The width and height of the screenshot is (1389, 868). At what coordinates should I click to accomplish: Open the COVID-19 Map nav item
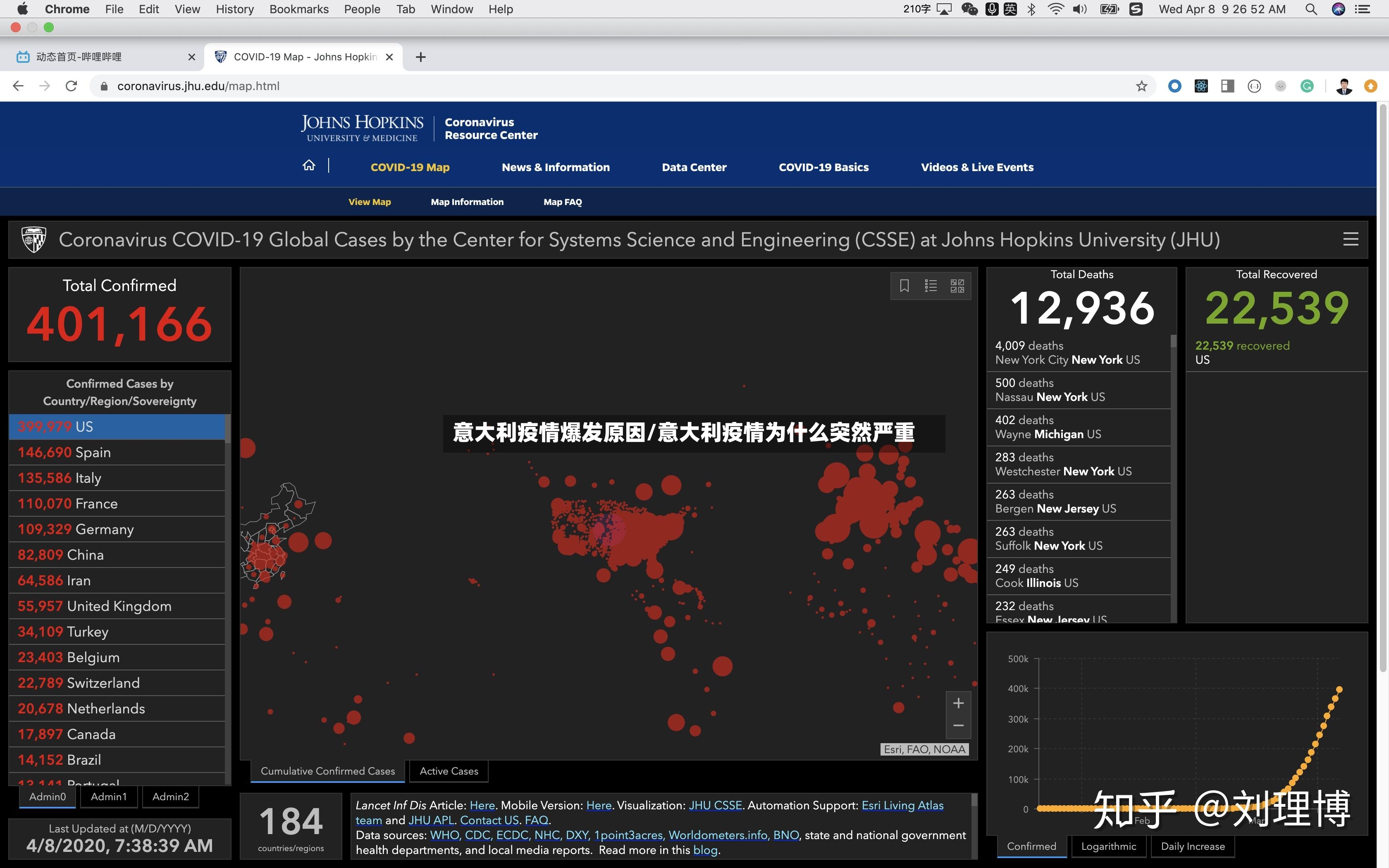(410, 167)
